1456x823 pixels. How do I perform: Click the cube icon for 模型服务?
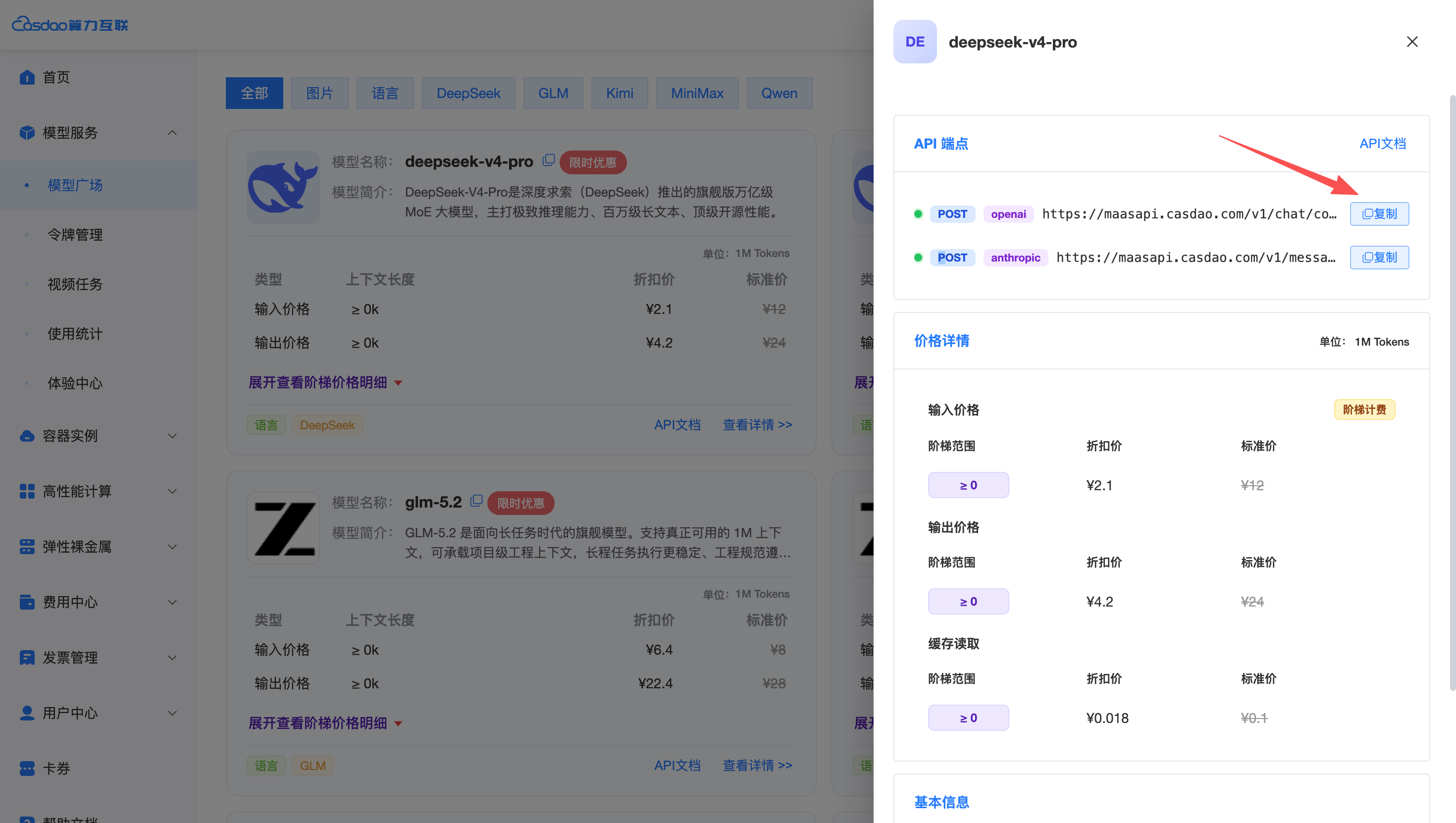[27, 132]
